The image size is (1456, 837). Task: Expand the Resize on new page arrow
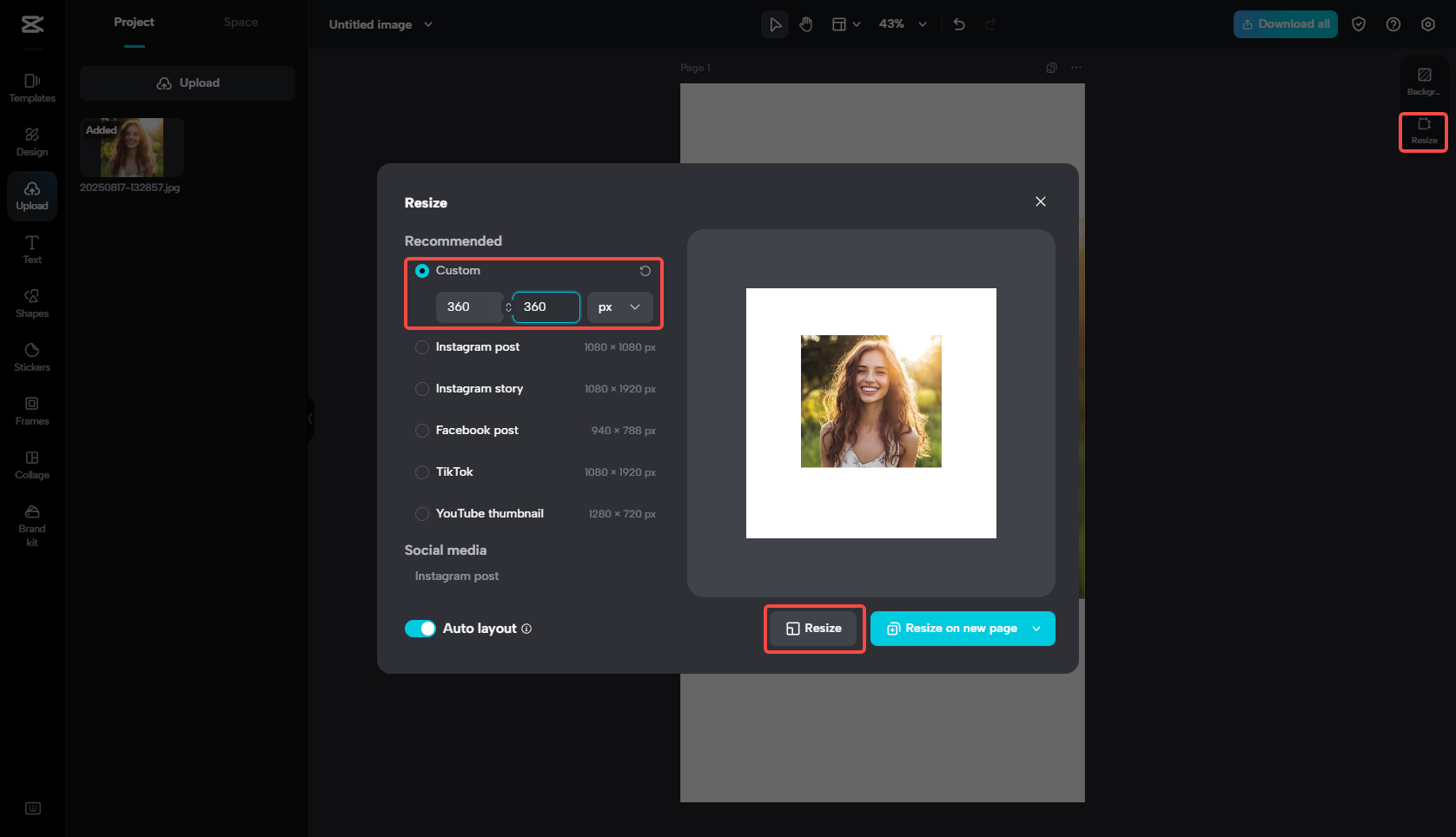click(x=1036, y=629)
